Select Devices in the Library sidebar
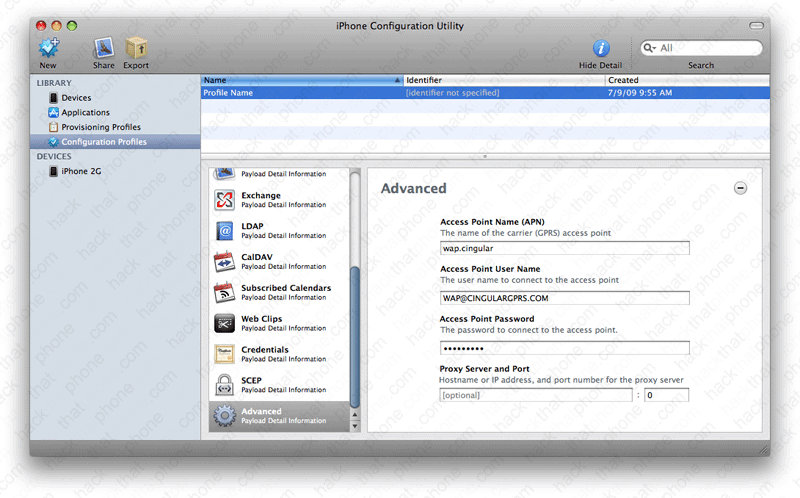This screenshot has width=800, height=498. 76,98
